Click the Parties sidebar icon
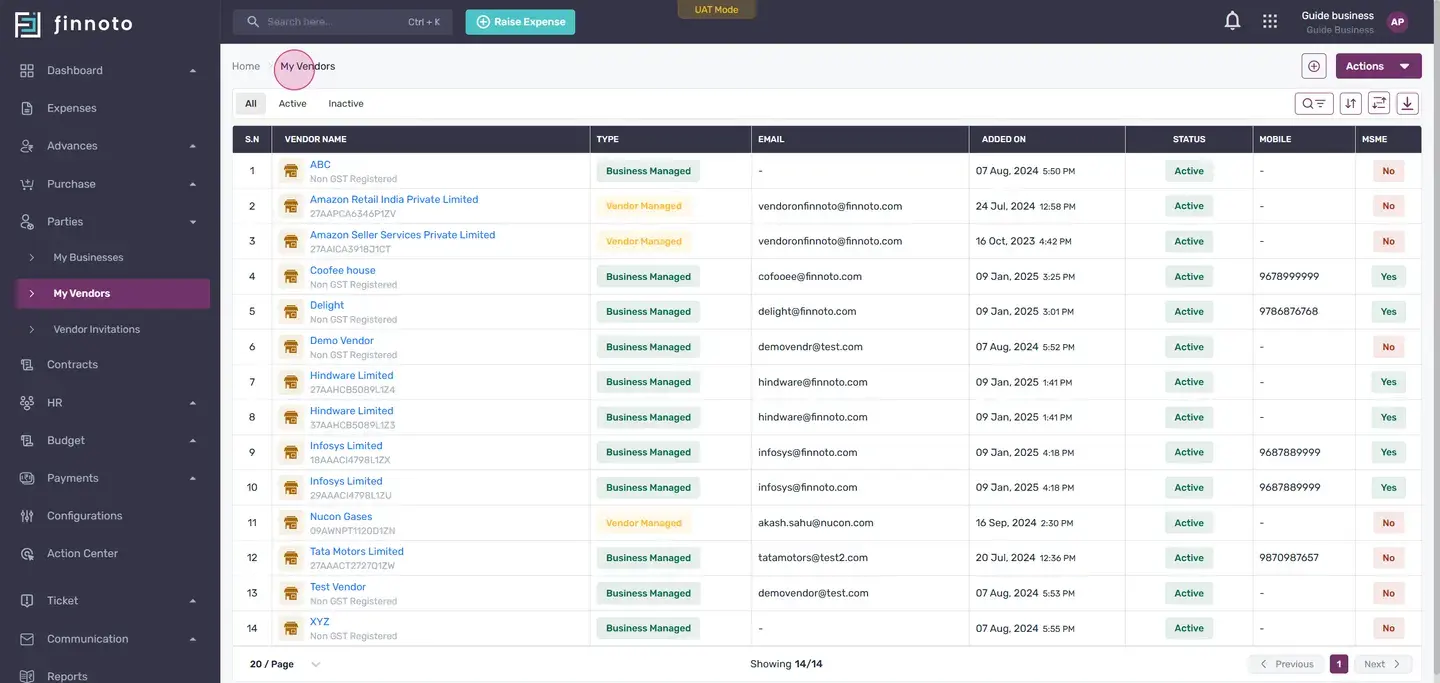This screenshot has height=683, width=1440. click(x=27, y=221)
